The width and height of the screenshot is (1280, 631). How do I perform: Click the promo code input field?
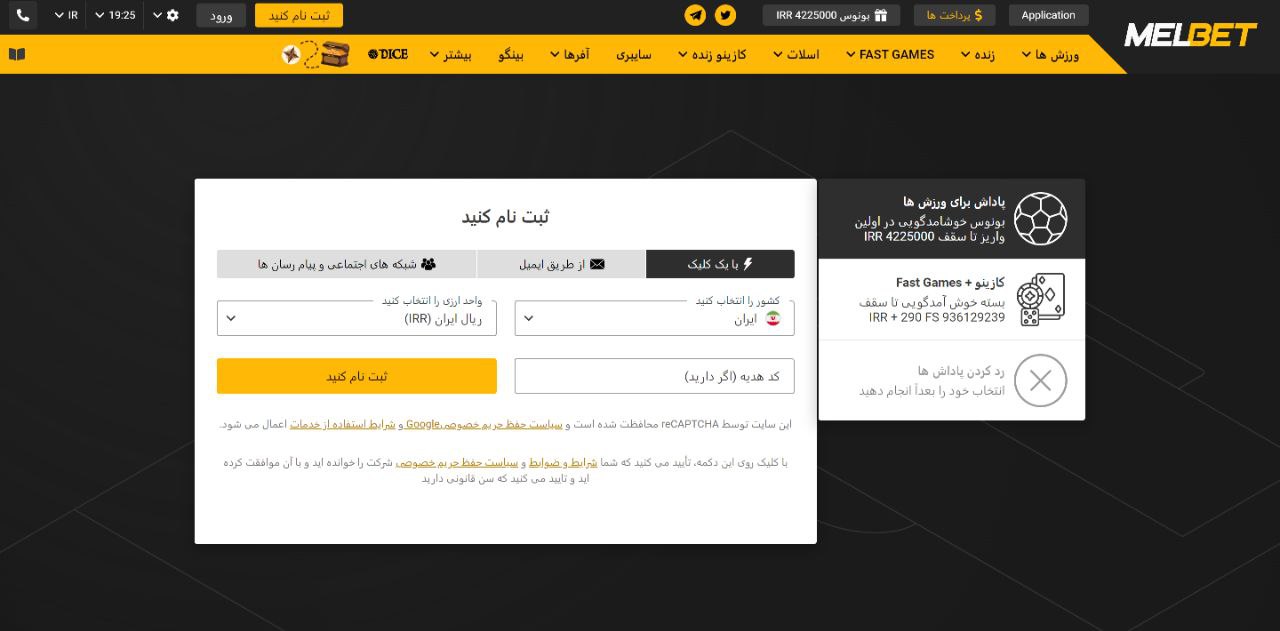654,376
